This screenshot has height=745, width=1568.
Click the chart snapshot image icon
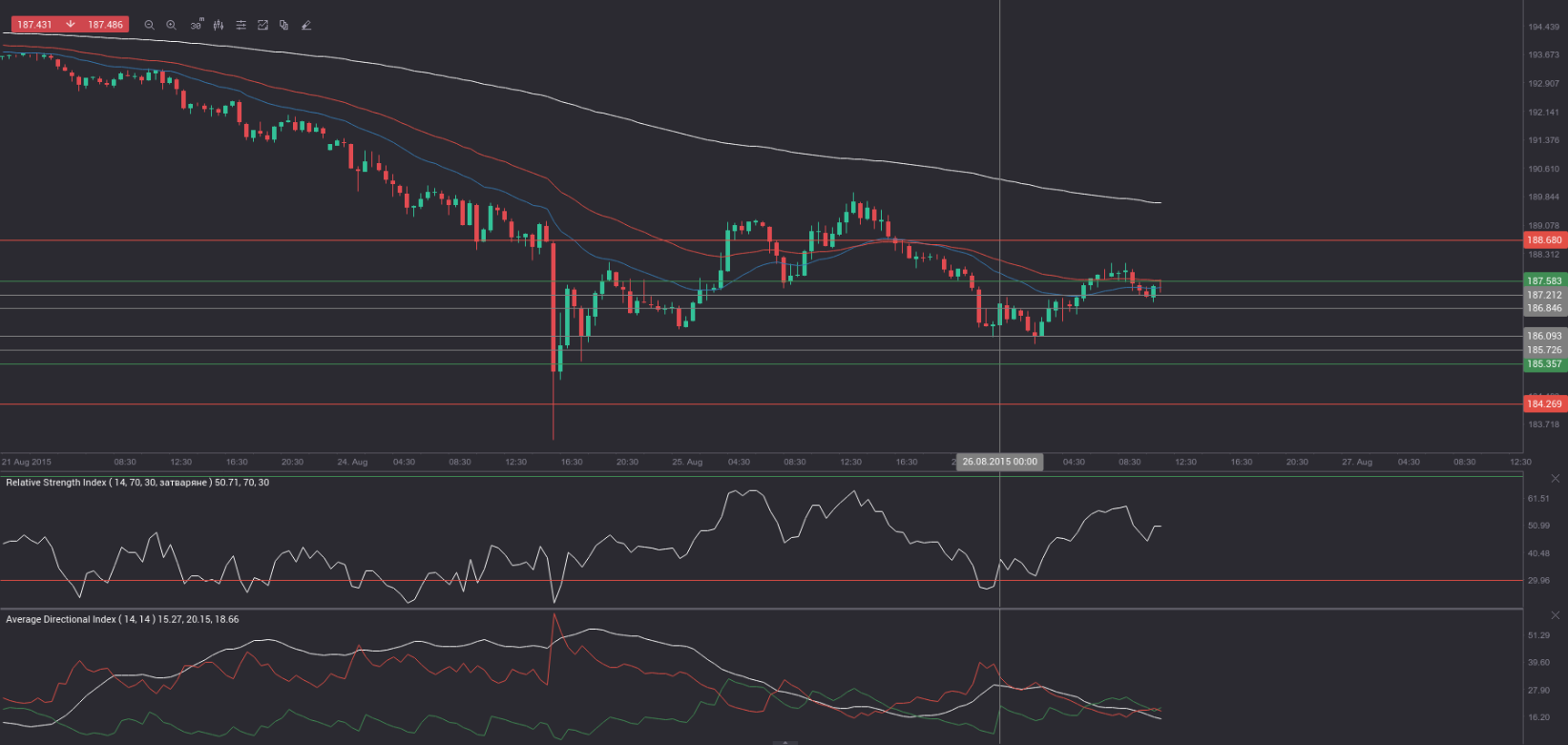point(262,25)
